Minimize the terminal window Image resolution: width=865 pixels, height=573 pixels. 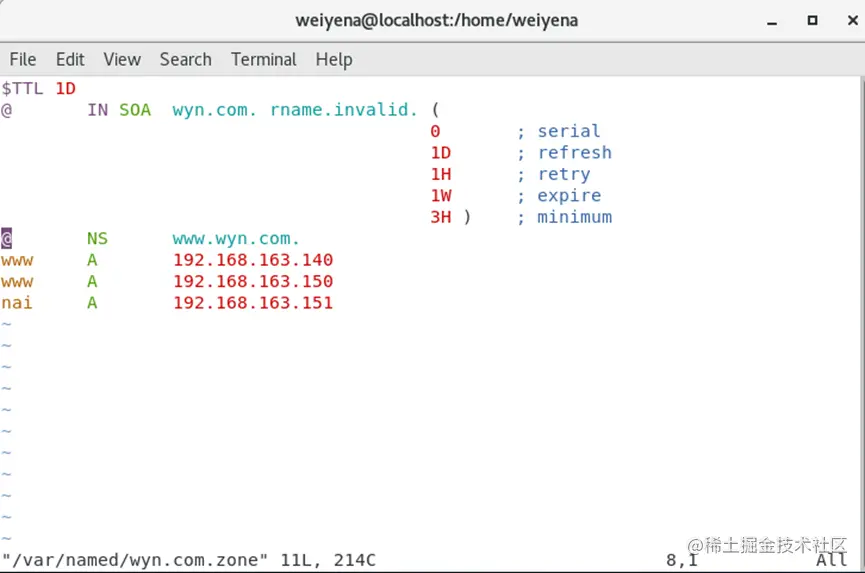772,23
